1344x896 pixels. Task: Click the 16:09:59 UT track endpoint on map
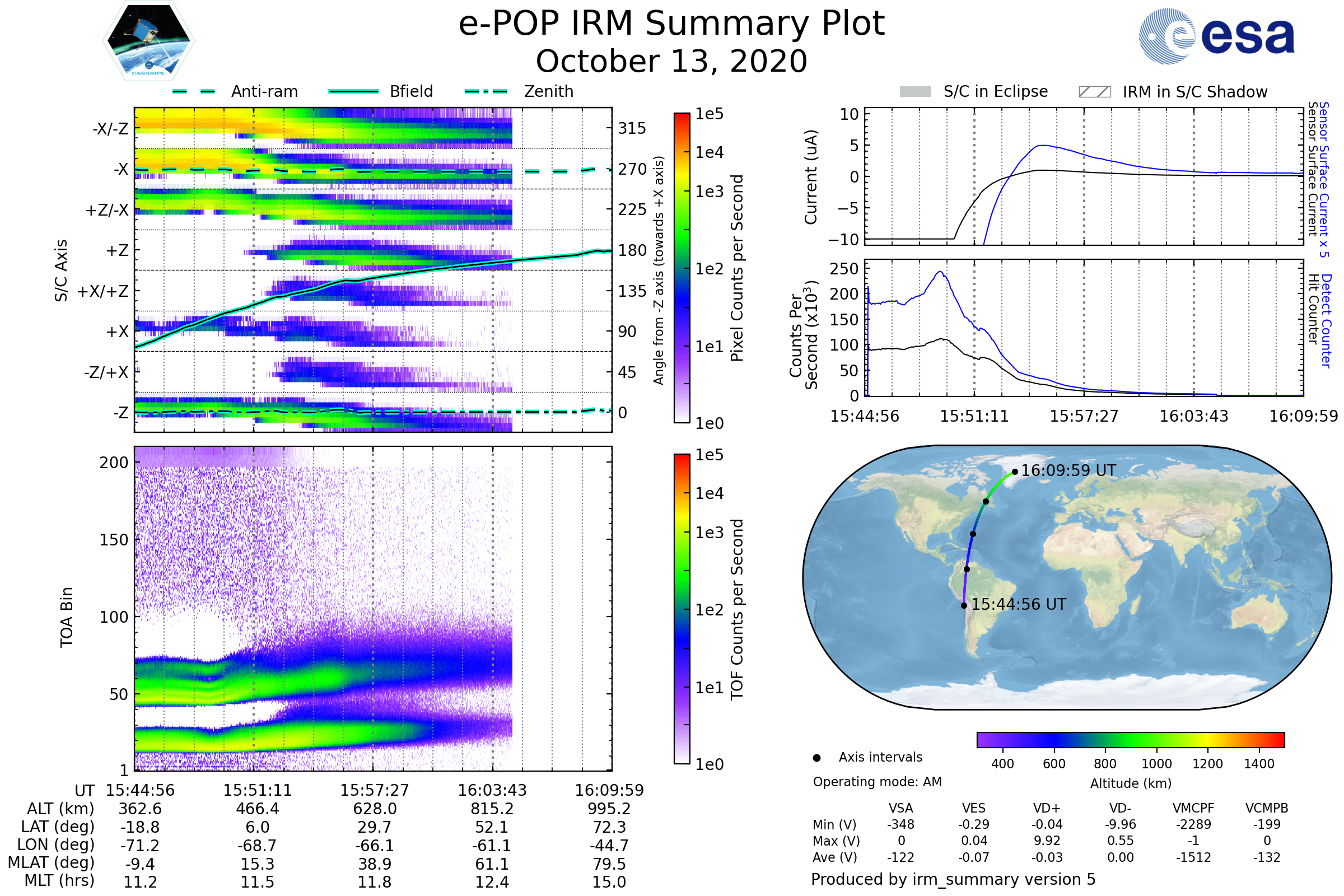pos(1014,472)
